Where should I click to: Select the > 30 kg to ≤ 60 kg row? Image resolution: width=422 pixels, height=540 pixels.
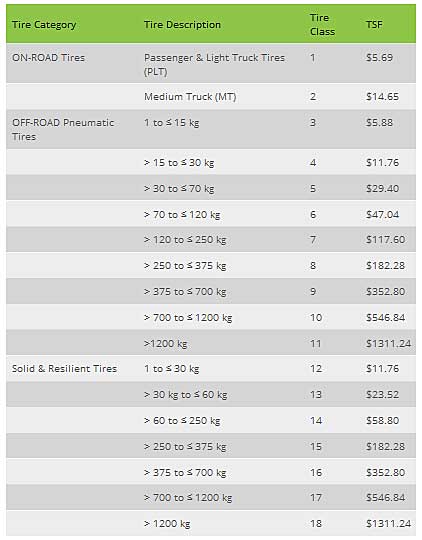point(211,394)
